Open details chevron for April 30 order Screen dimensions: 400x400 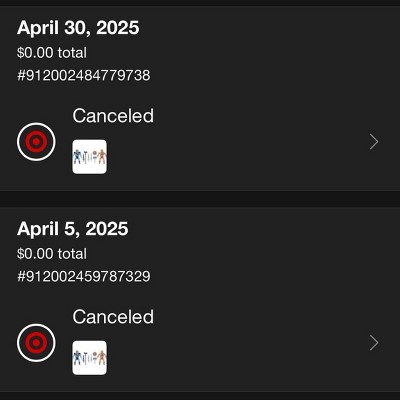374,142
